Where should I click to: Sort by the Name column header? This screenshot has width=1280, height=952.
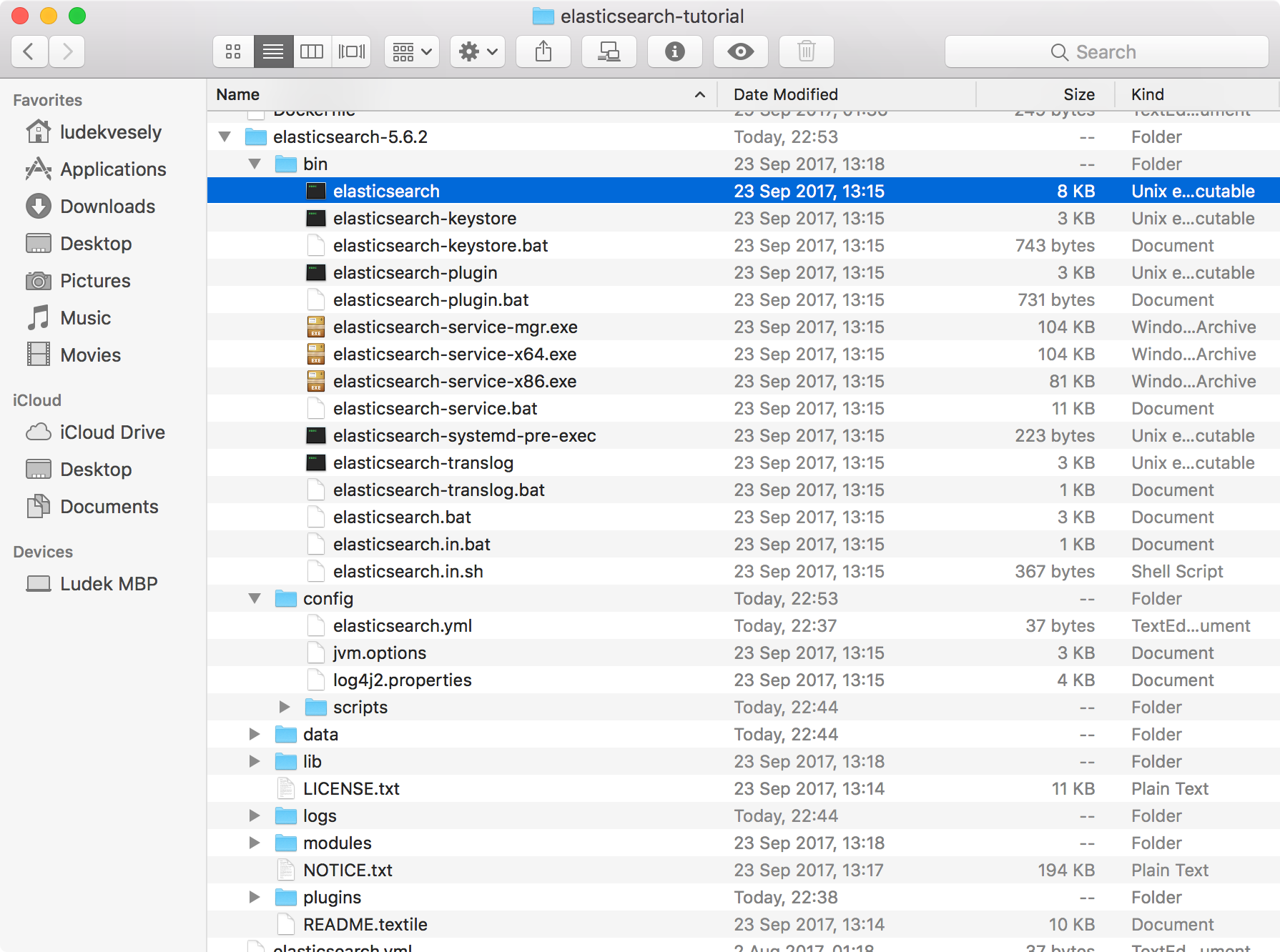[x=462, y=94]
